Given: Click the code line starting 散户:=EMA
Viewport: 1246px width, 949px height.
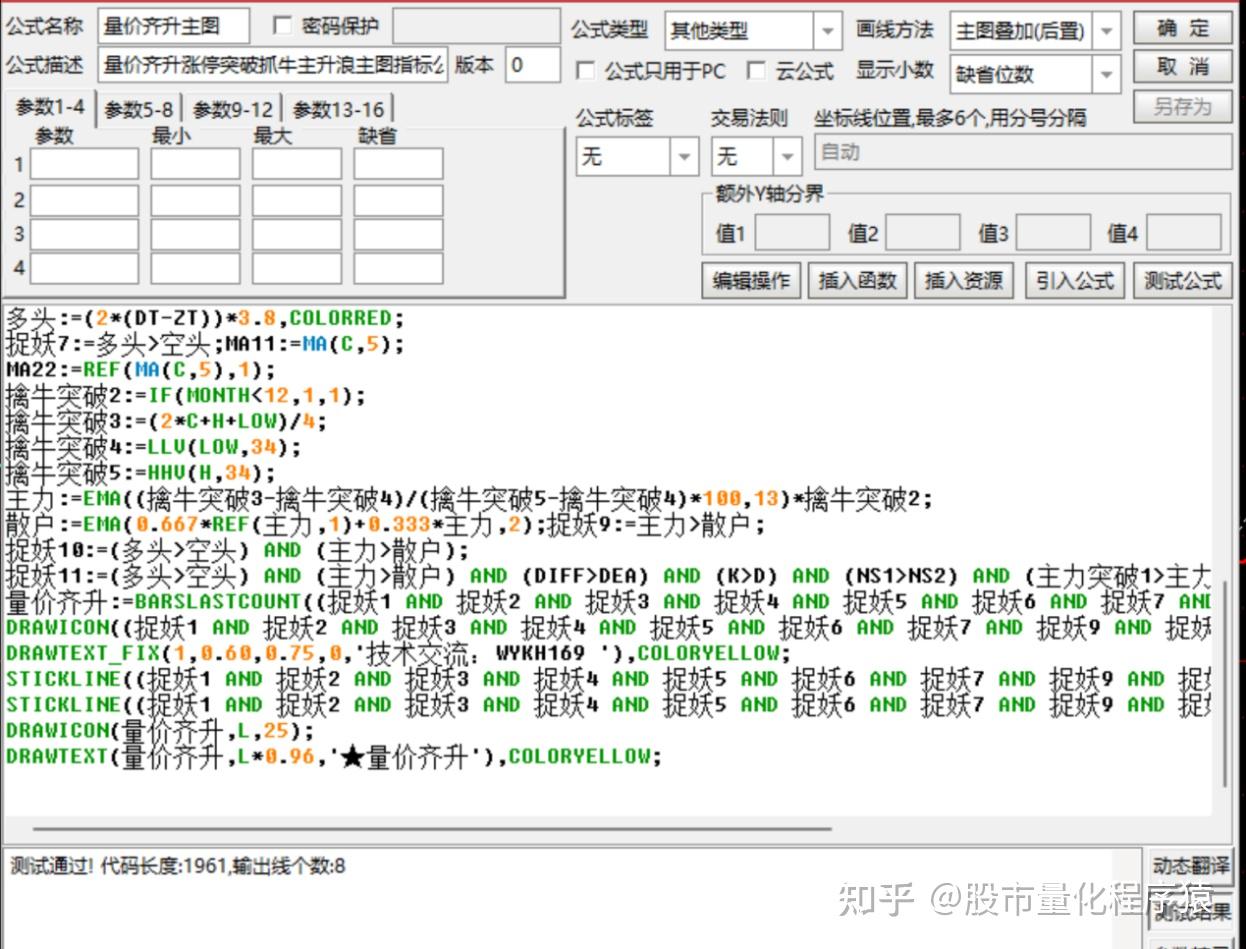Looking at the screenshot, I should [386, 525].
